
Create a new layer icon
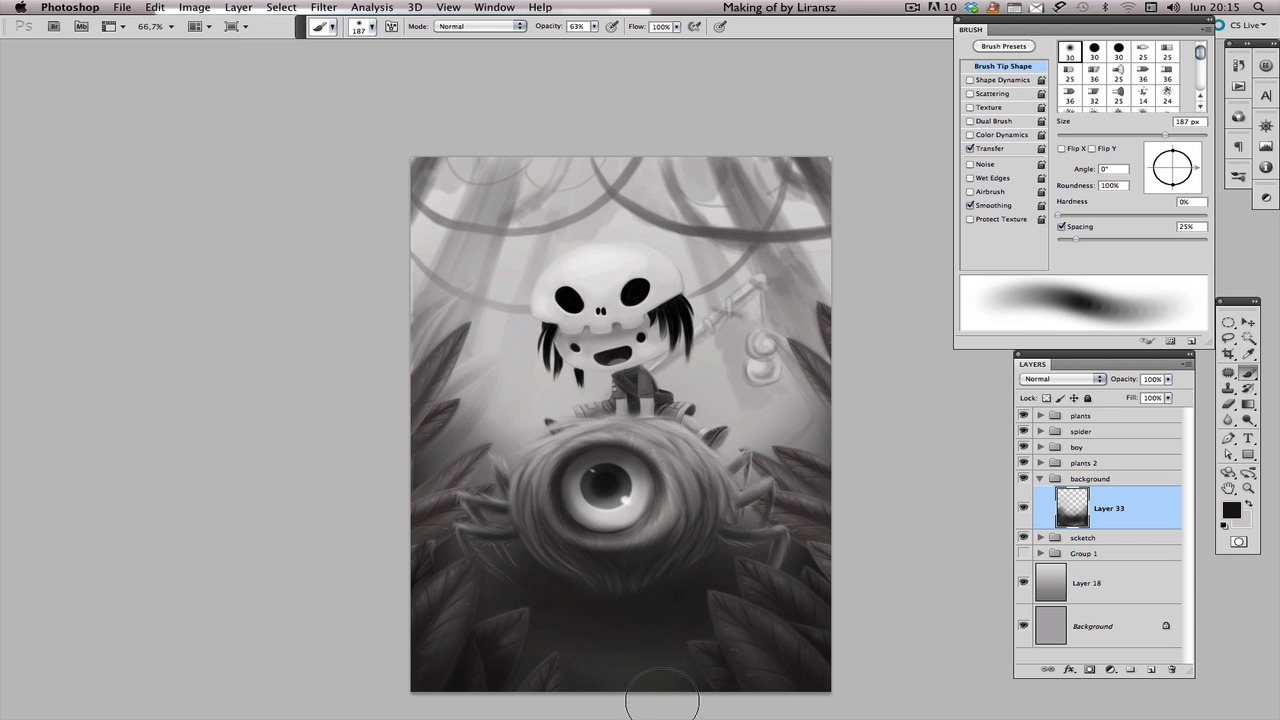1151,669
